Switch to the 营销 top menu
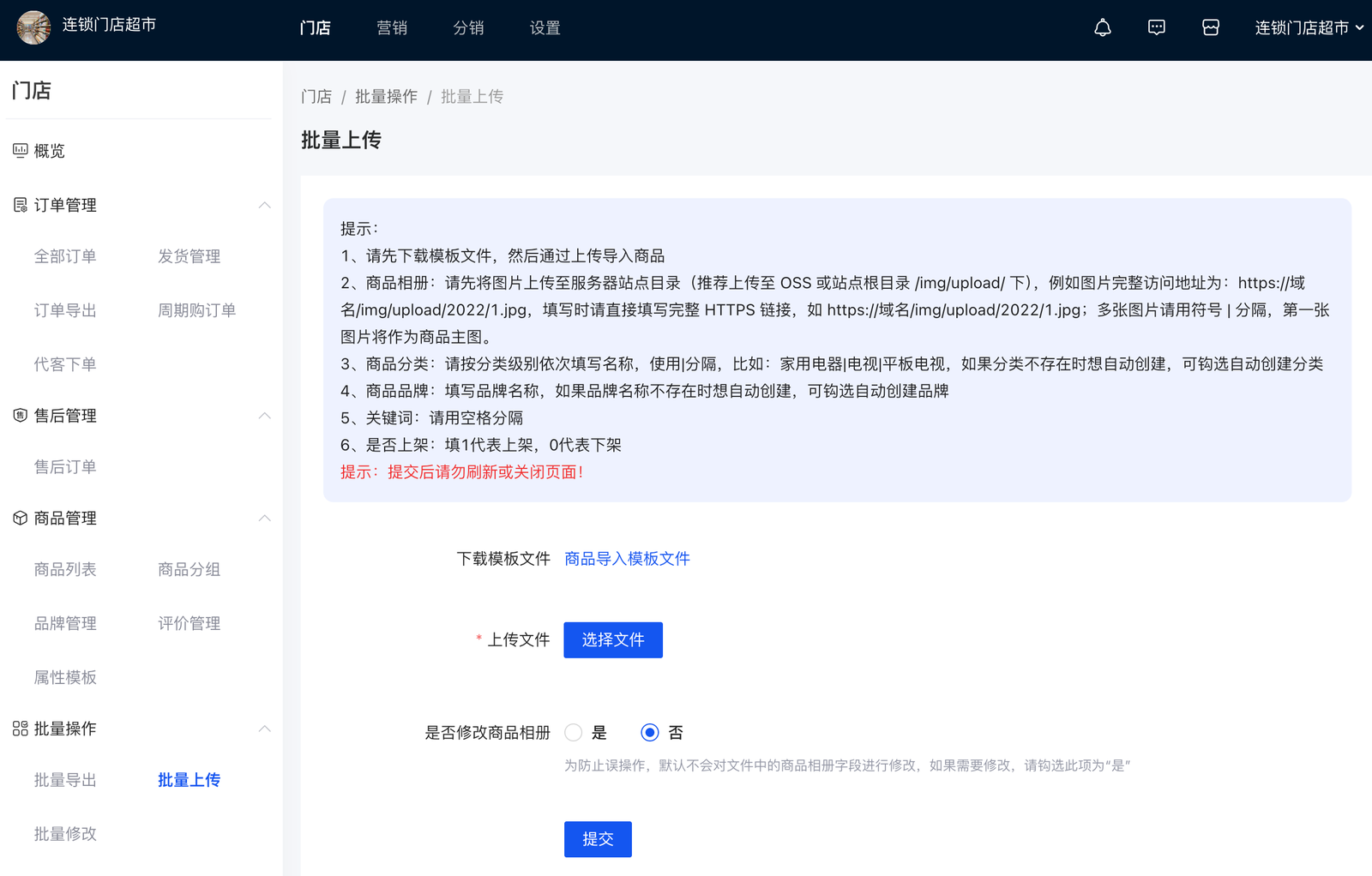This screenshot has height=876, width=1372. point(392,28)
